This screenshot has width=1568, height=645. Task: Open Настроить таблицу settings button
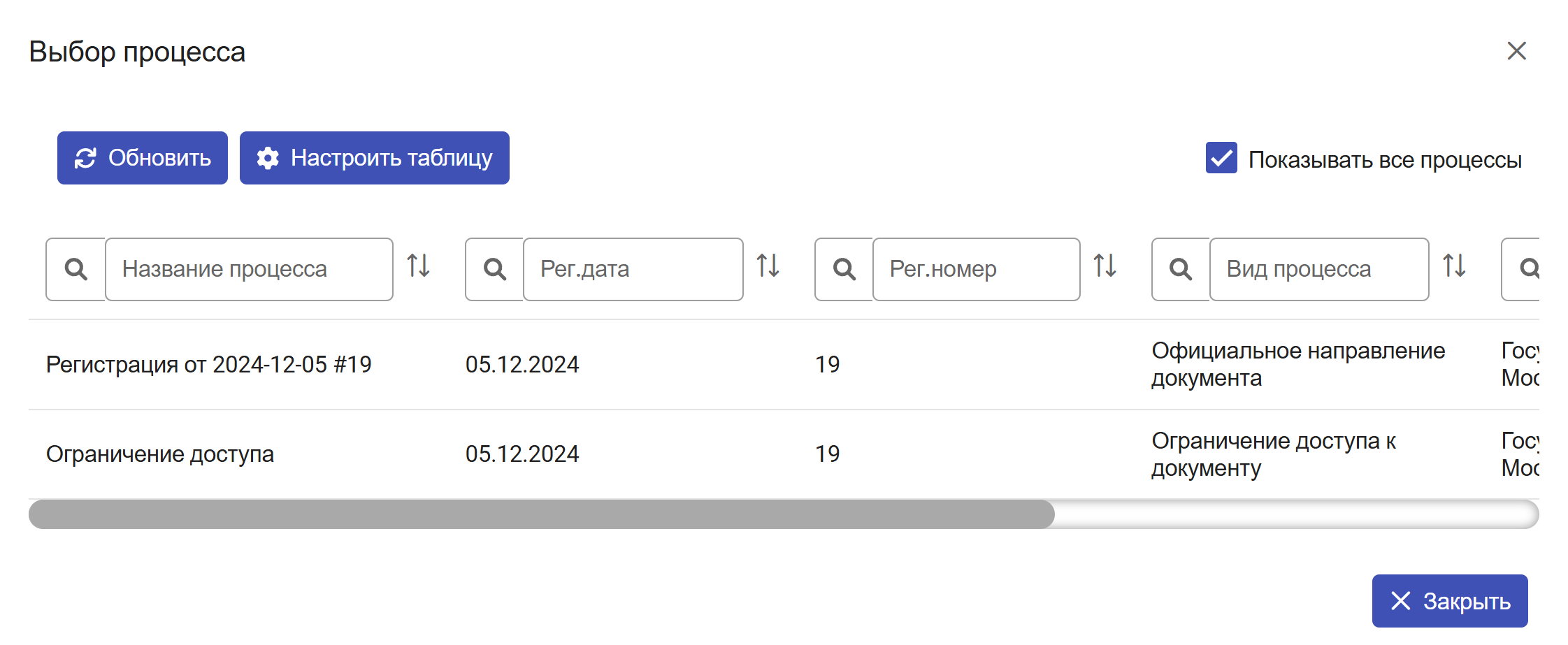[374, 158]
